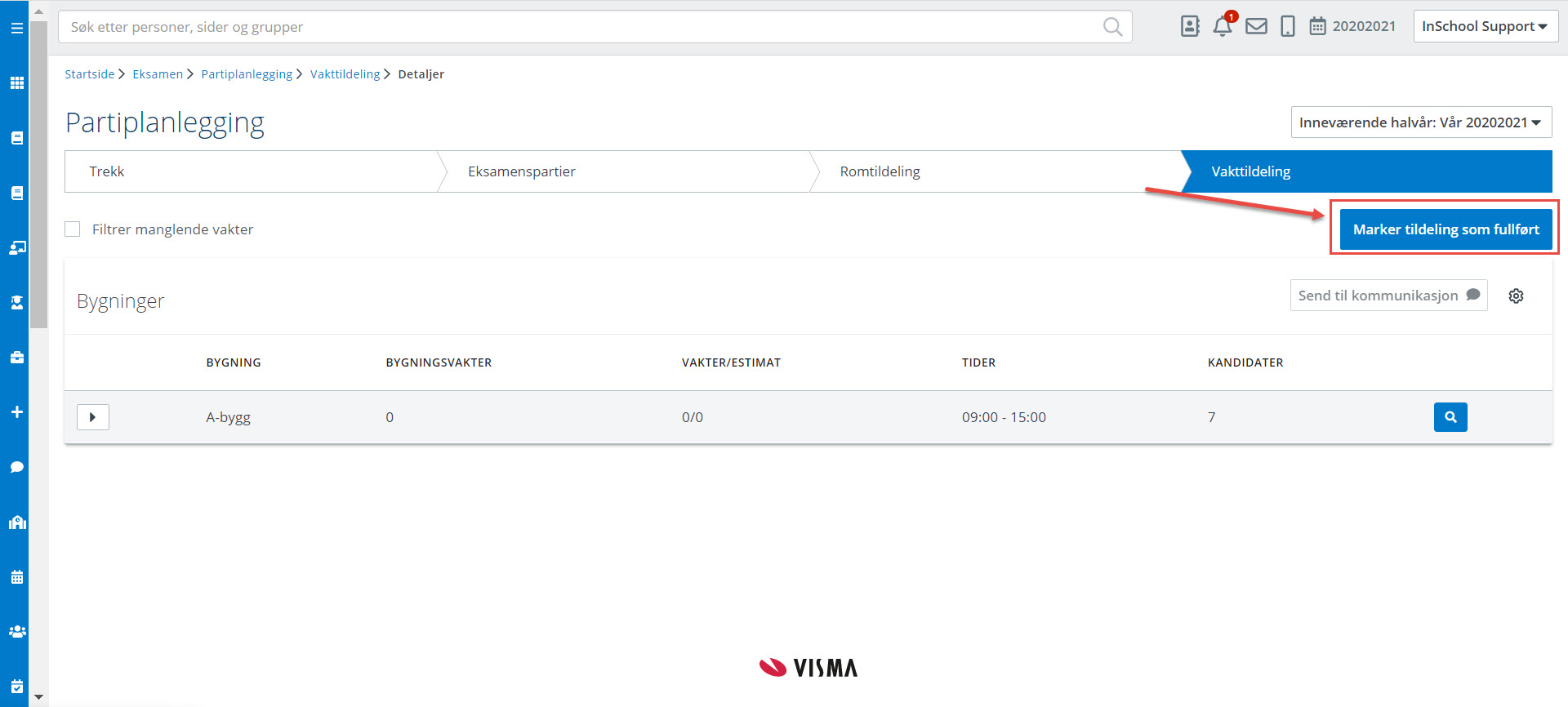
Task: Click the VAKTER/ESTIMAT column header
Action: tap(731, 362)
